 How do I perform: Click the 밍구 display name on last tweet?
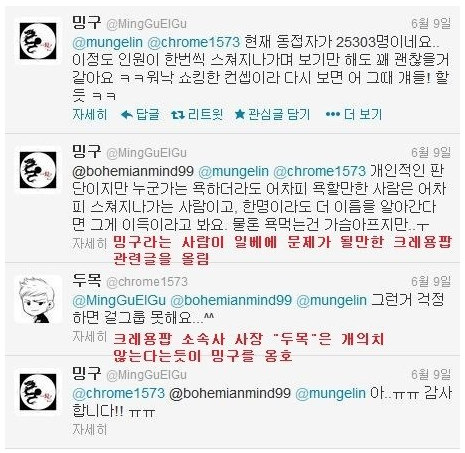click(x=87, y=373)
